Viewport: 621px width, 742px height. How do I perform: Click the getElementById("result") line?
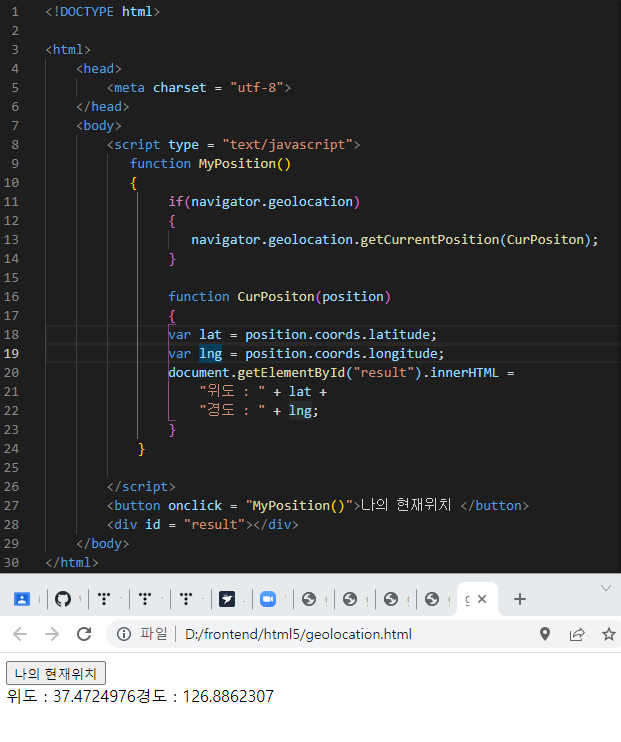point(341,373)
